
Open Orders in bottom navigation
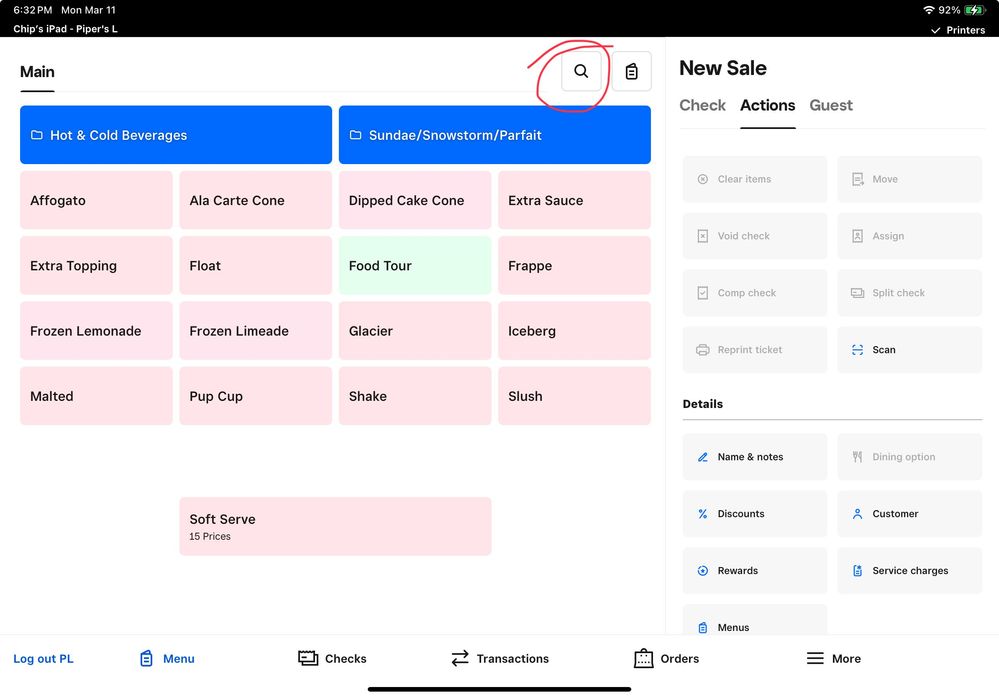pos(667,658)
